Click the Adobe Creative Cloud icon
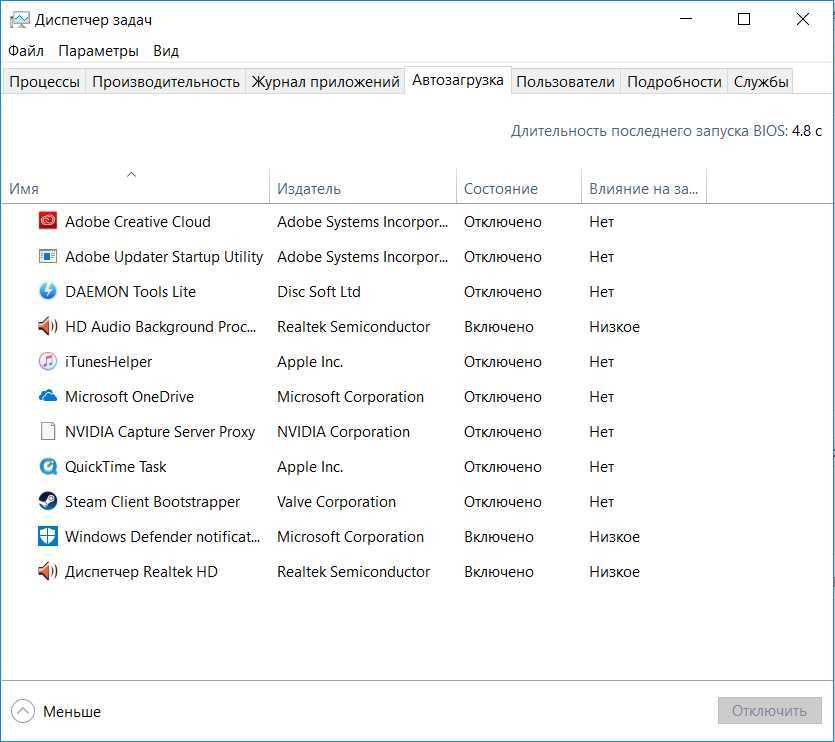 point(48,221)
